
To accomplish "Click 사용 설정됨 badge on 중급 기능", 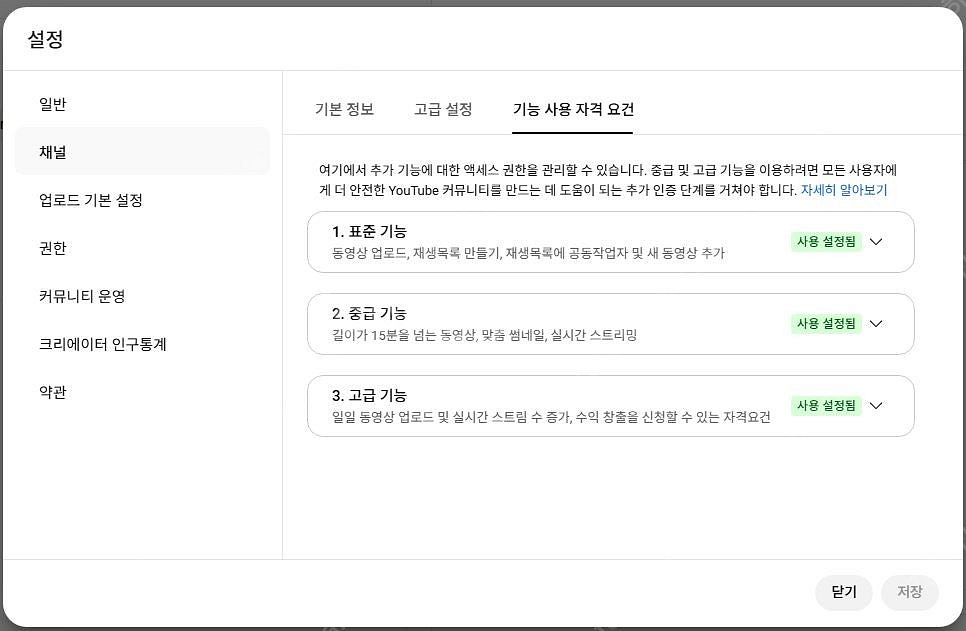I will point(826,324).
